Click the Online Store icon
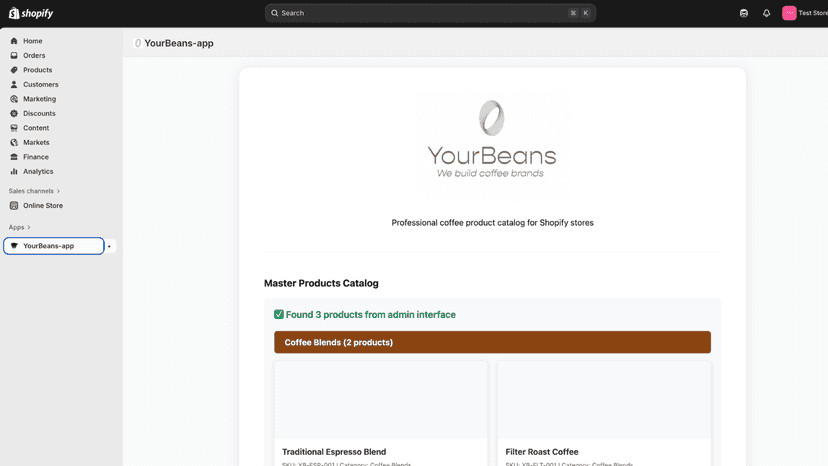Screen dimensions: 828x466 14,206
